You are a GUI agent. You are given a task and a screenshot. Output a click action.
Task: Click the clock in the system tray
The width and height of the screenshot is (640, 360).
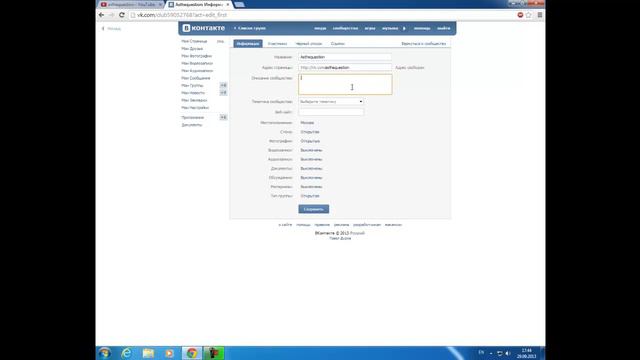click(x=527, y=353)
